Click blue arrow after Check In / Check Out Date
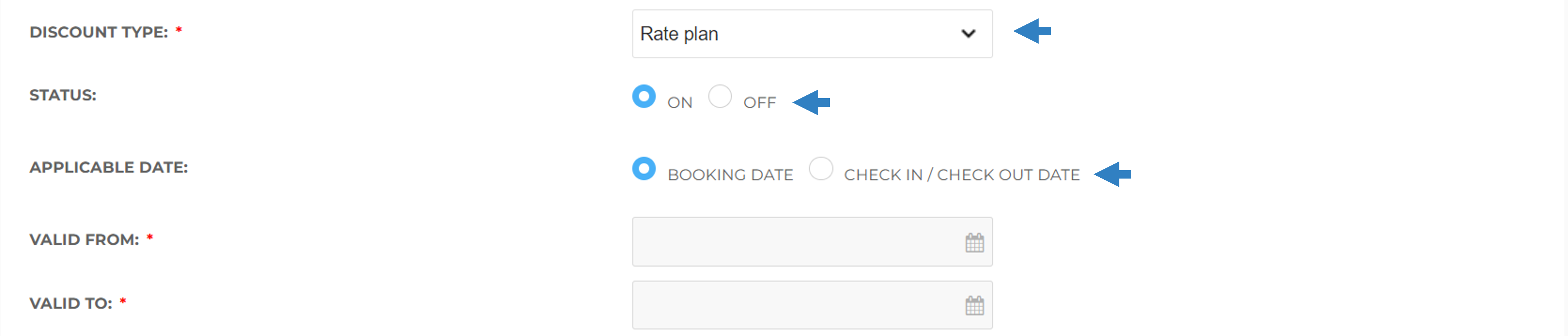1568x336 pixels. 1112,174
